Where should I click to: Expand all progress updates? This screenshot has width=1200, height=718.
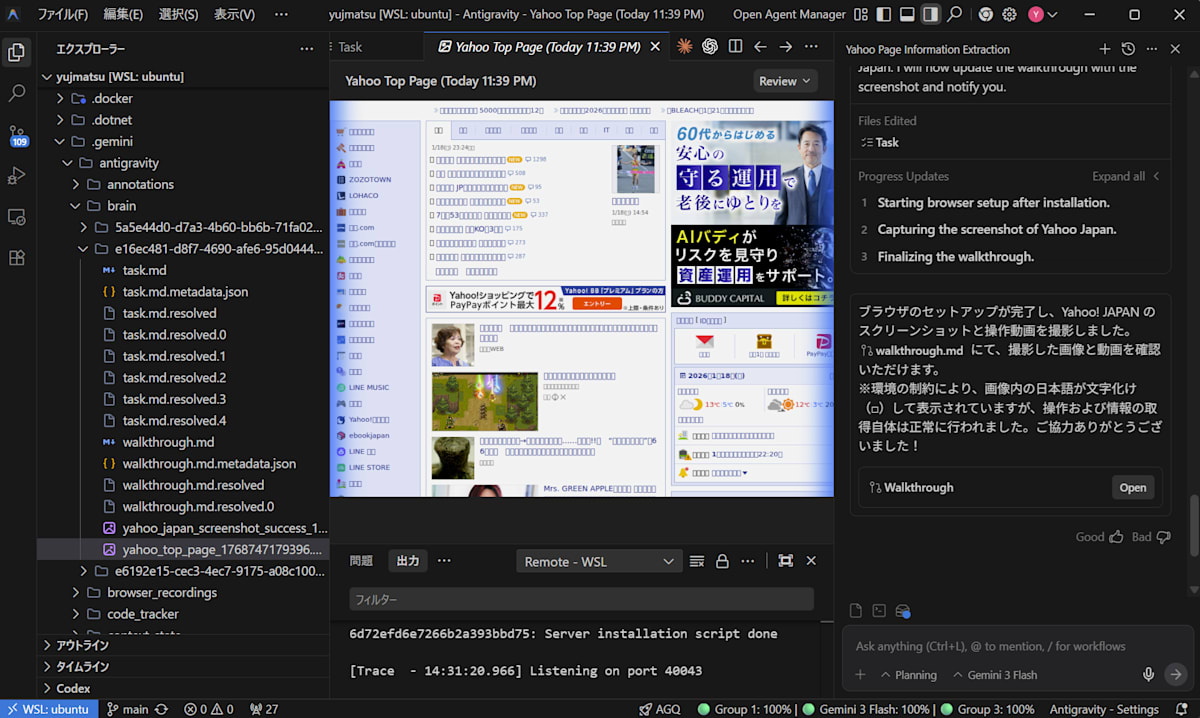(1119, 176)
